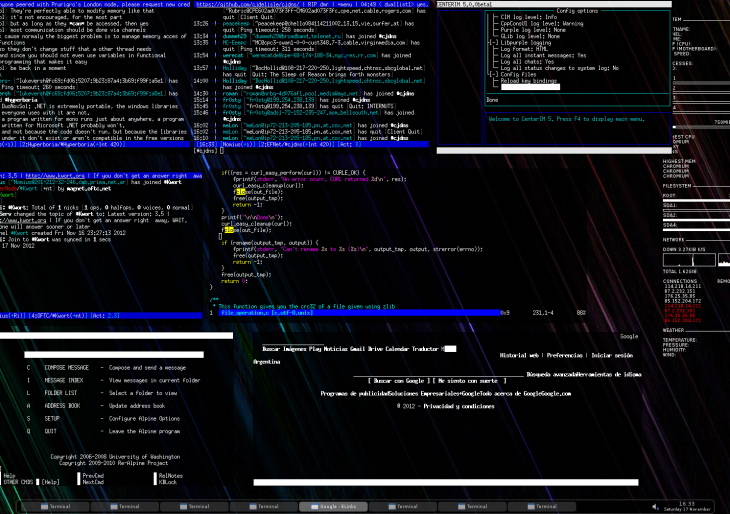
Task: Collapse the Config Files tree node
Action: 491,74
